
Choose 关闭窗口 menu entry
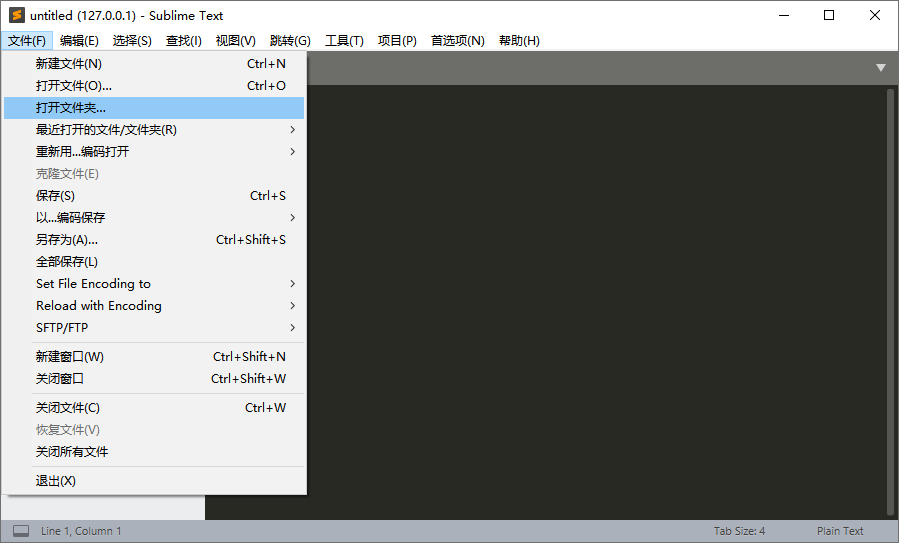[154, 379]
